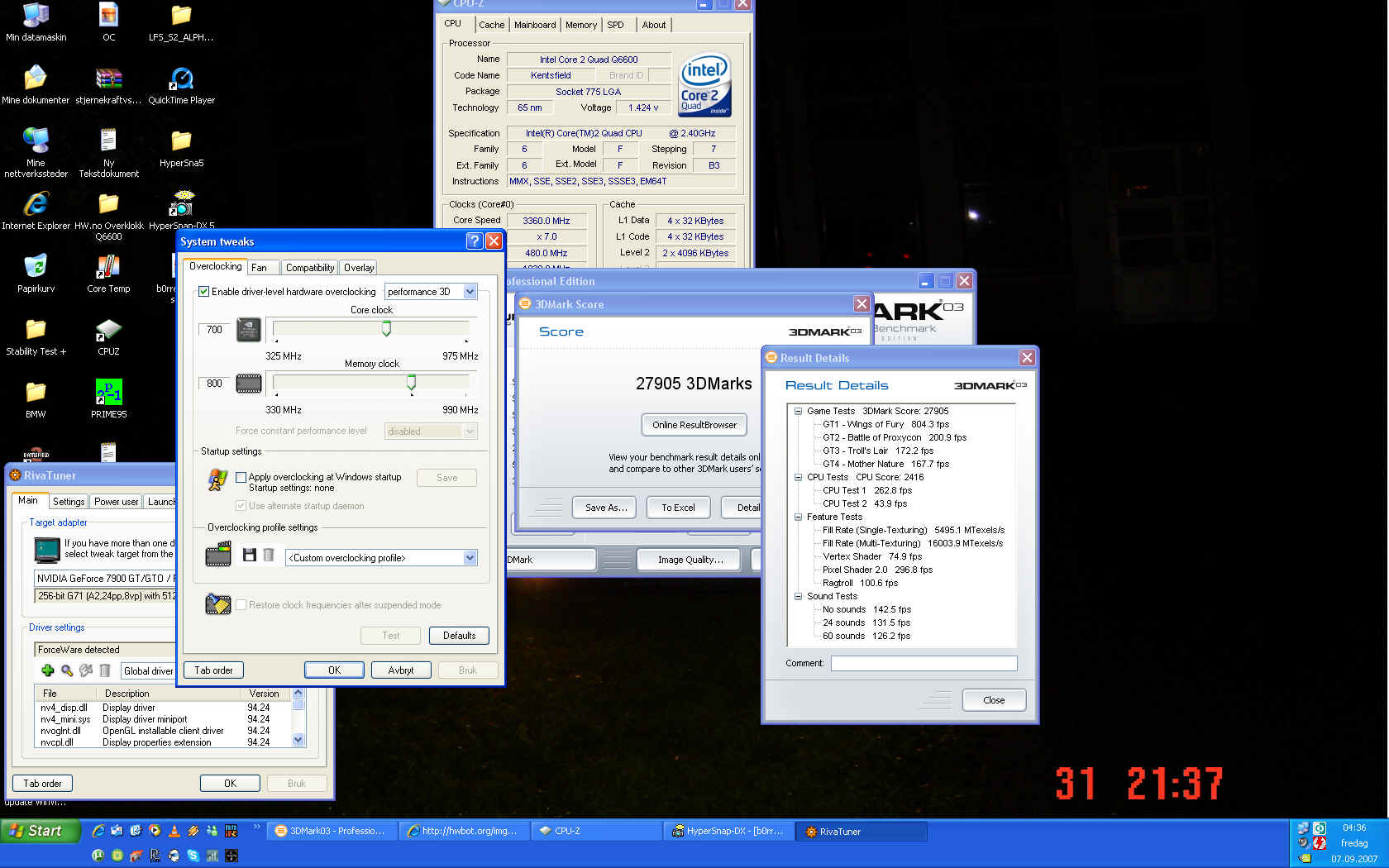This screenshot has width=1389, height=868.
Task: Open the Min datamaskin desktop icon
Action: (x=36, y=22)
